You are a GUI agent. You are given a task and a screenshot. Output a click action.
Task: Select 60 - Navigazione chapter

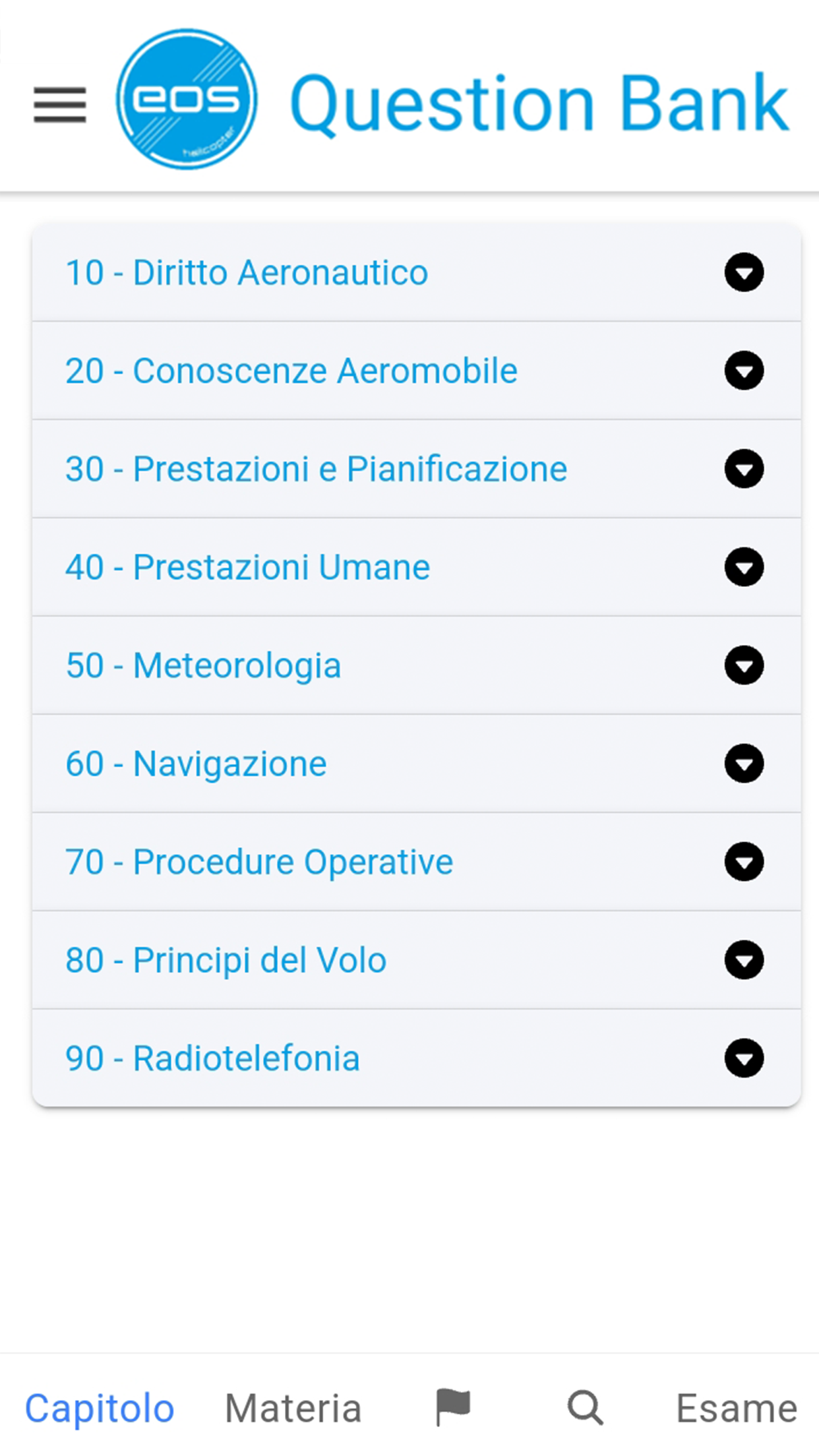click(x=417, y=764)
